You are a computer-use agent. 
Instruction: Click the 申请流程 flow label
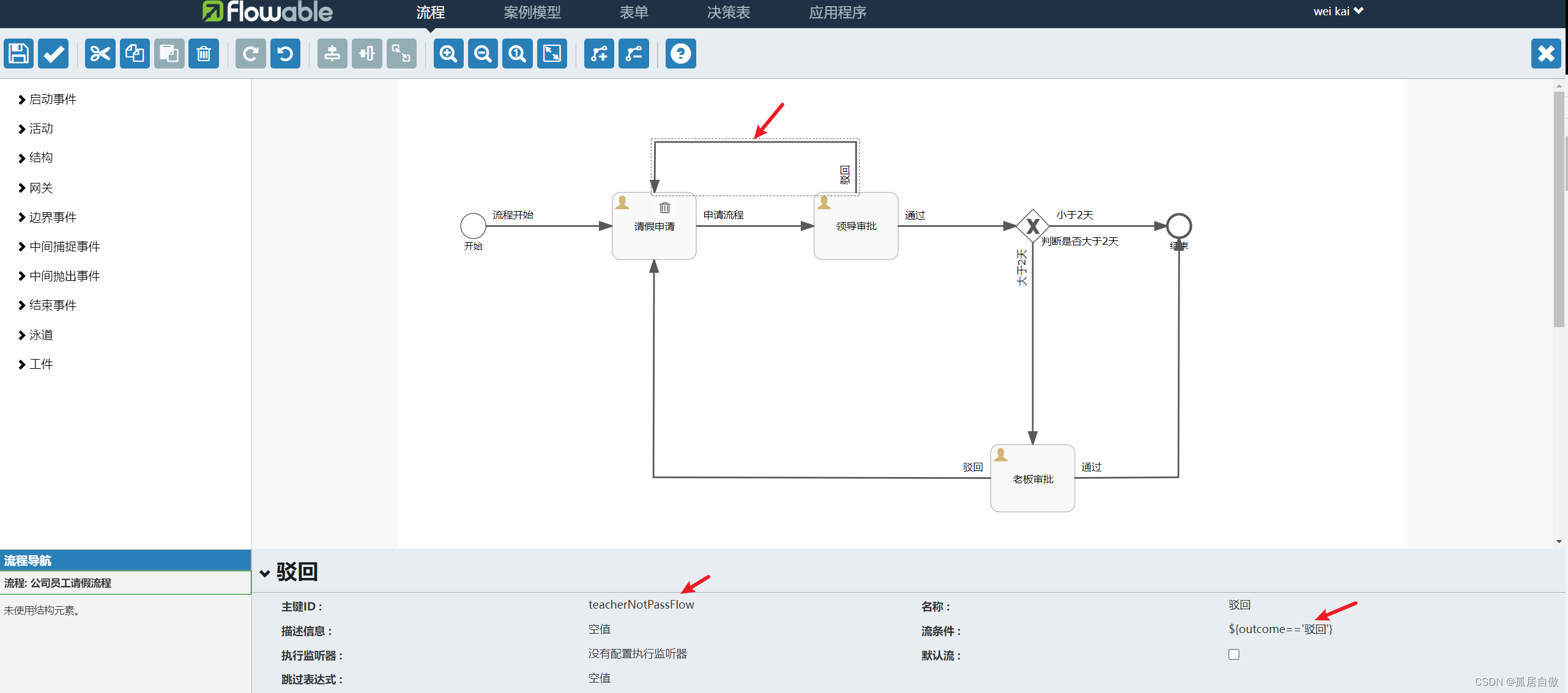click(723, 215)
